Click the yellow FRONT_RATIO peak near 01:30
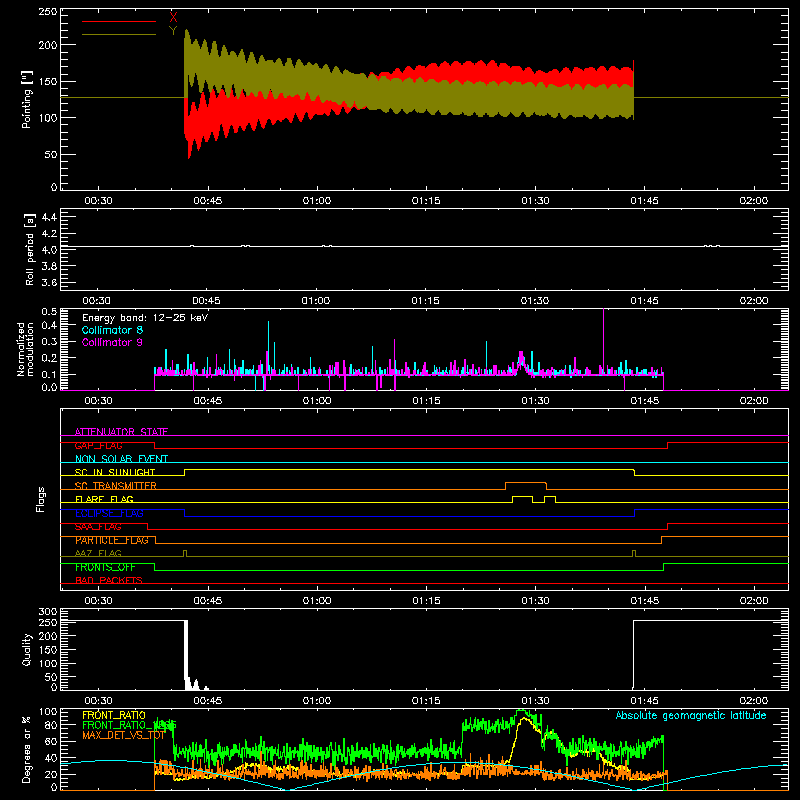Viewport: 800px width, 800px height. (x=524, y=718)
